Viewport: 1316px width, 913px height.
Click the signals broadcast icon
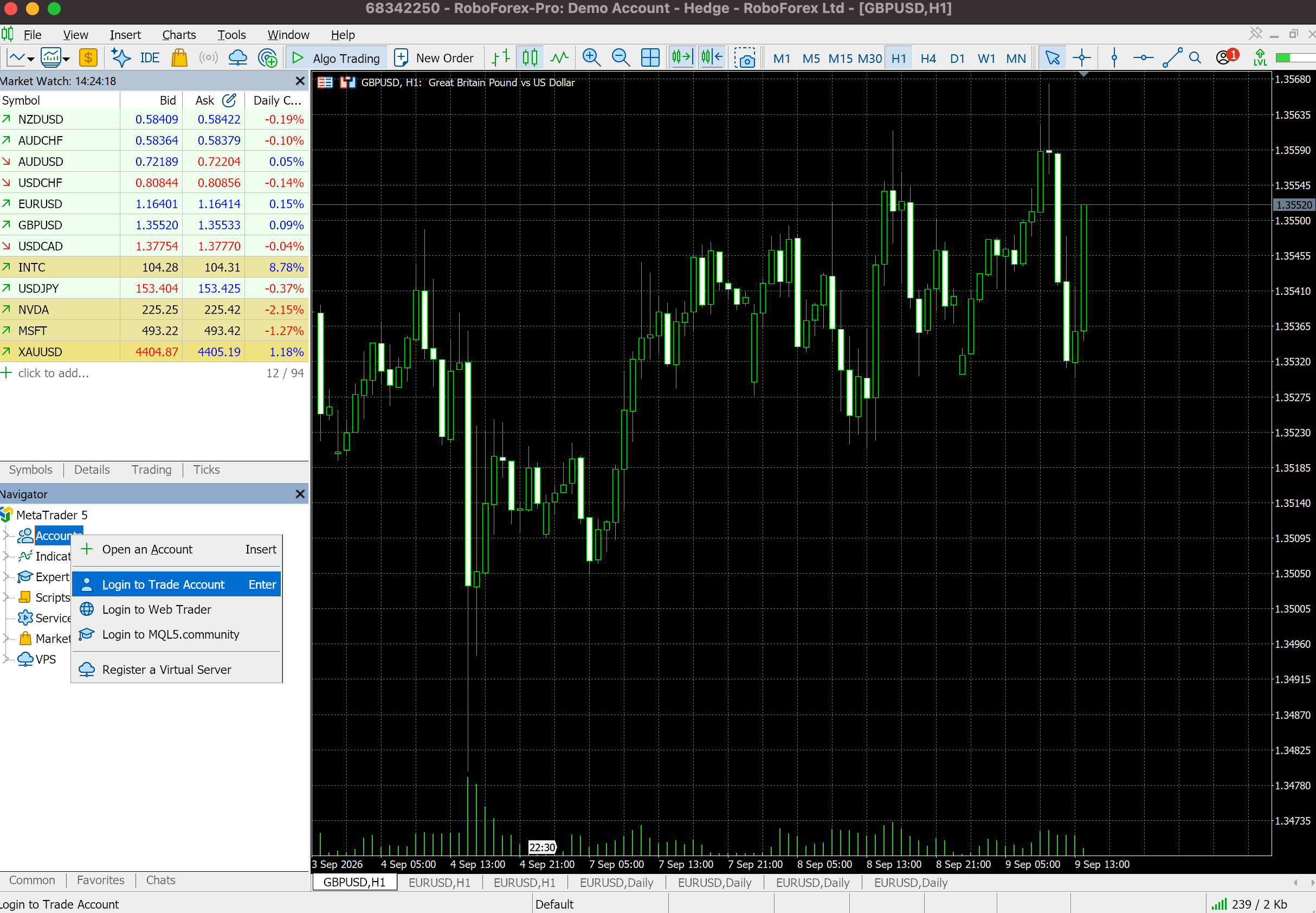pyautogui.click(x=208, y=58)
